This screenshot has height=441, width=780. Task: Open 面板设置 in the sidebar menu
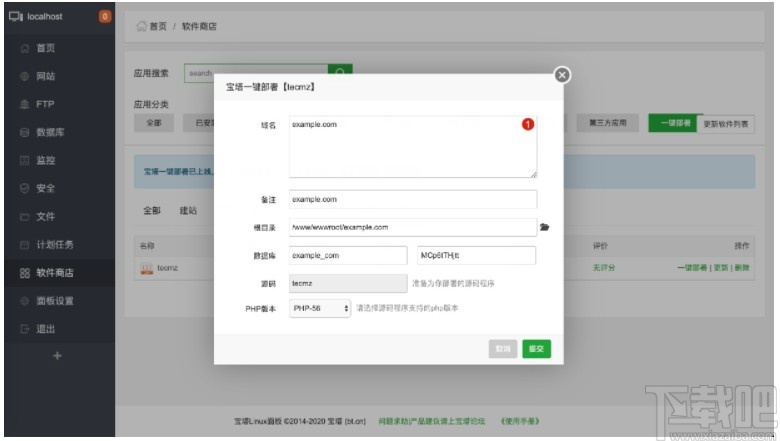point(55,301)
